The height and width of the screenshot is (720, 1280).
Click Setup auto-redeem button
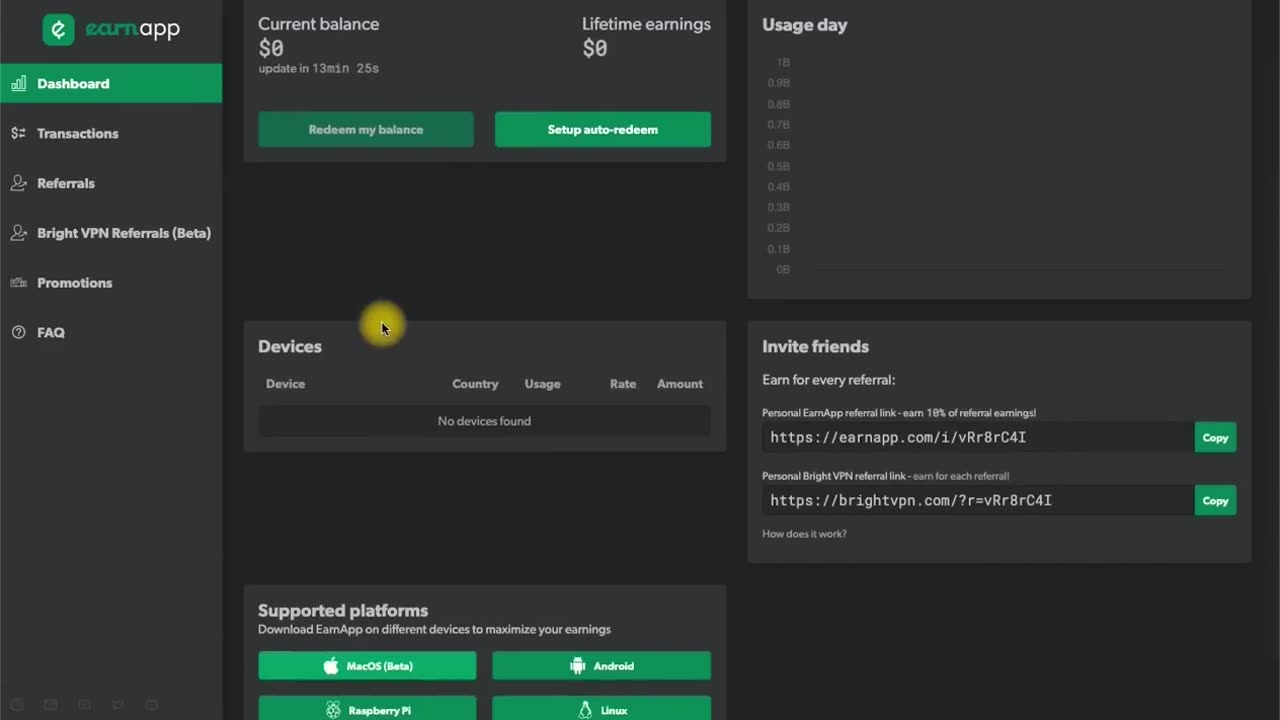(x=603, y=129)
